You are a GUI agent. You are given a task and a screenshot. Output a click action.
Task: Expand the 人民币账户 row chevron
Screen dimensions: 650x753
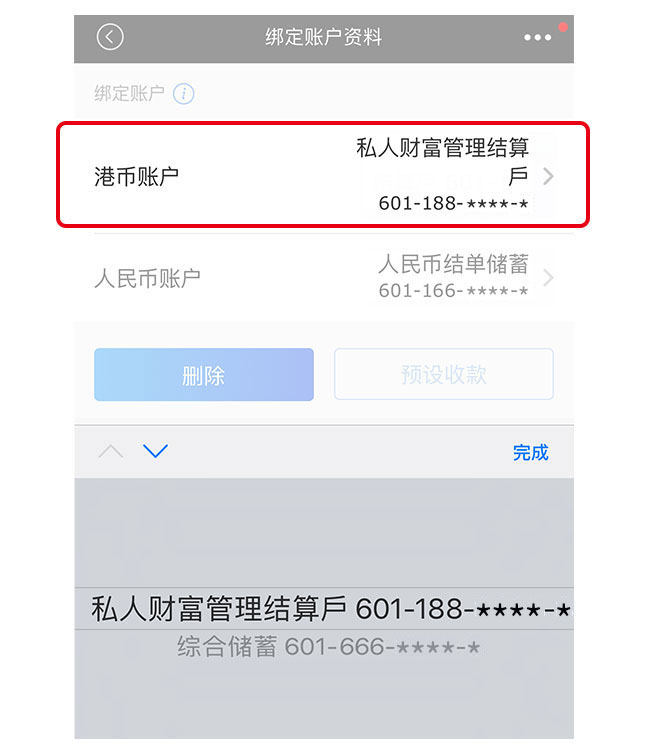(x=548, y=278)
